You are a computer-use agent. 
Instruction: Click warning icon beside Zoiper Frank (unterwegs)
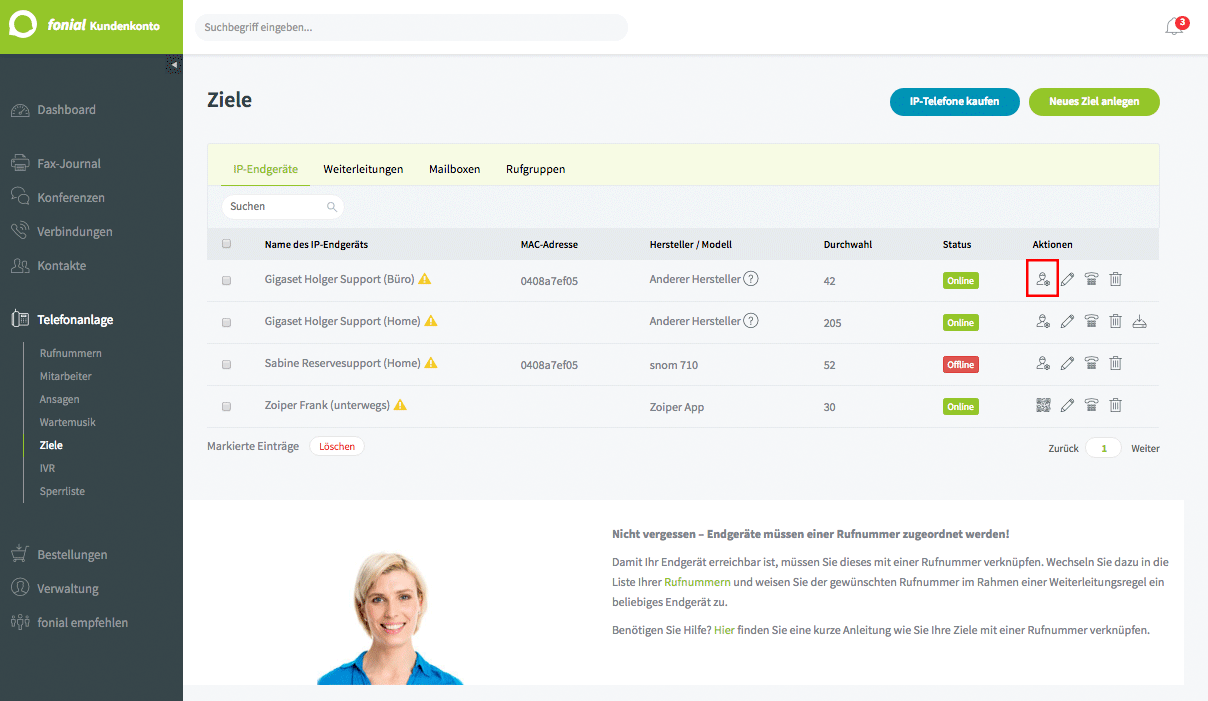pyautogui.click(x=400, y=405)
